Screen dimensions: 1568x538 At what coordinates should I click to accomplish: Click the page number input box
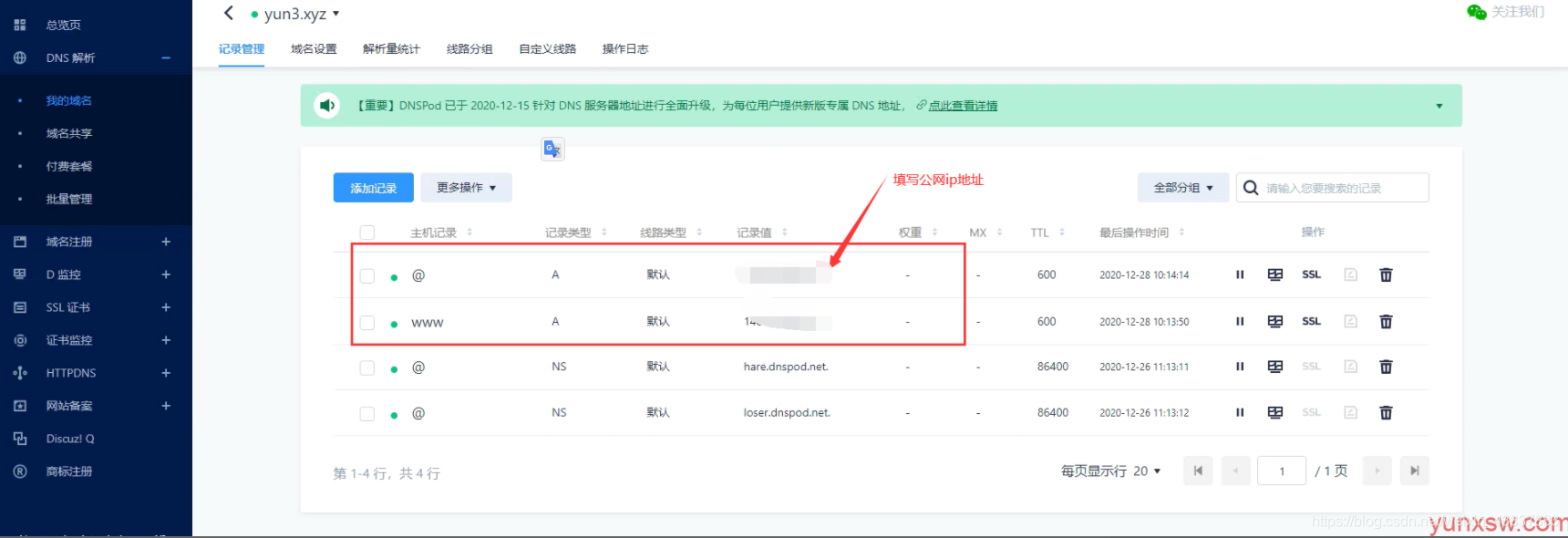[x=1282, y=471]
